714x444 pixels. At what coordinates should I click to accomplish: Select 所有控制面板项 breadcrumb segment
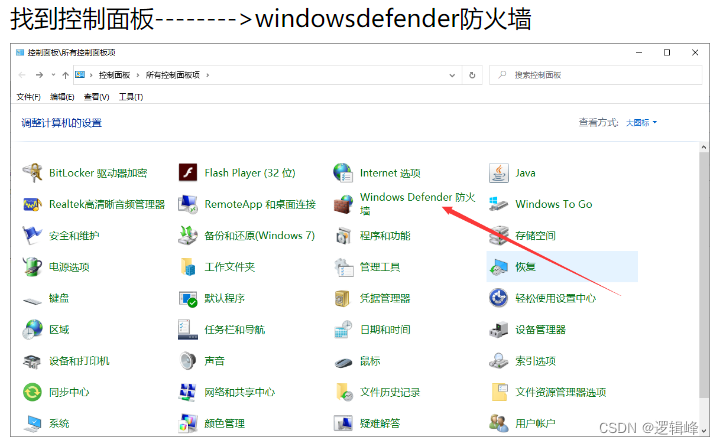pos(173,75)
